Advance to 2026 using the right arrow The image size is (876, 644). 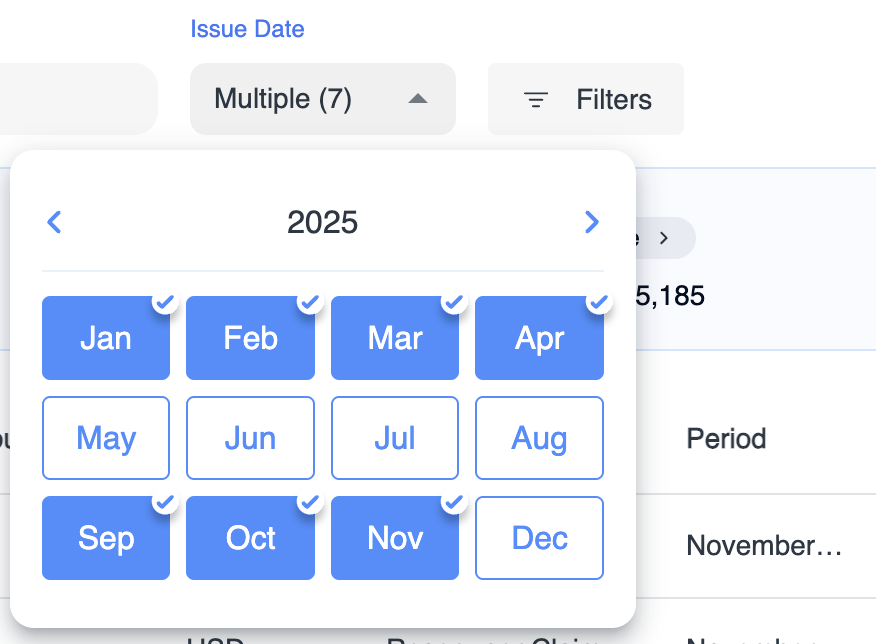tap(591, 222)
